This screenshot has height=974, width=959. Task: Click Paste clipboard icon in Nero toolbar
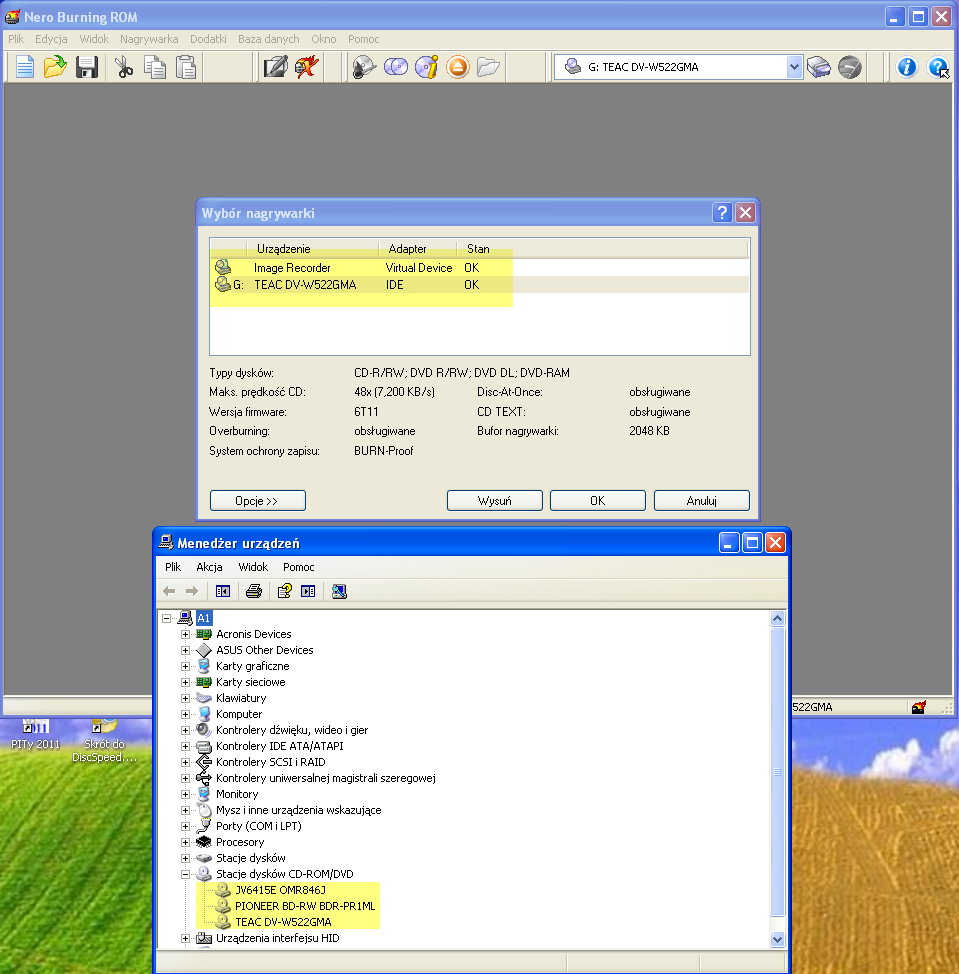point(186,67)
